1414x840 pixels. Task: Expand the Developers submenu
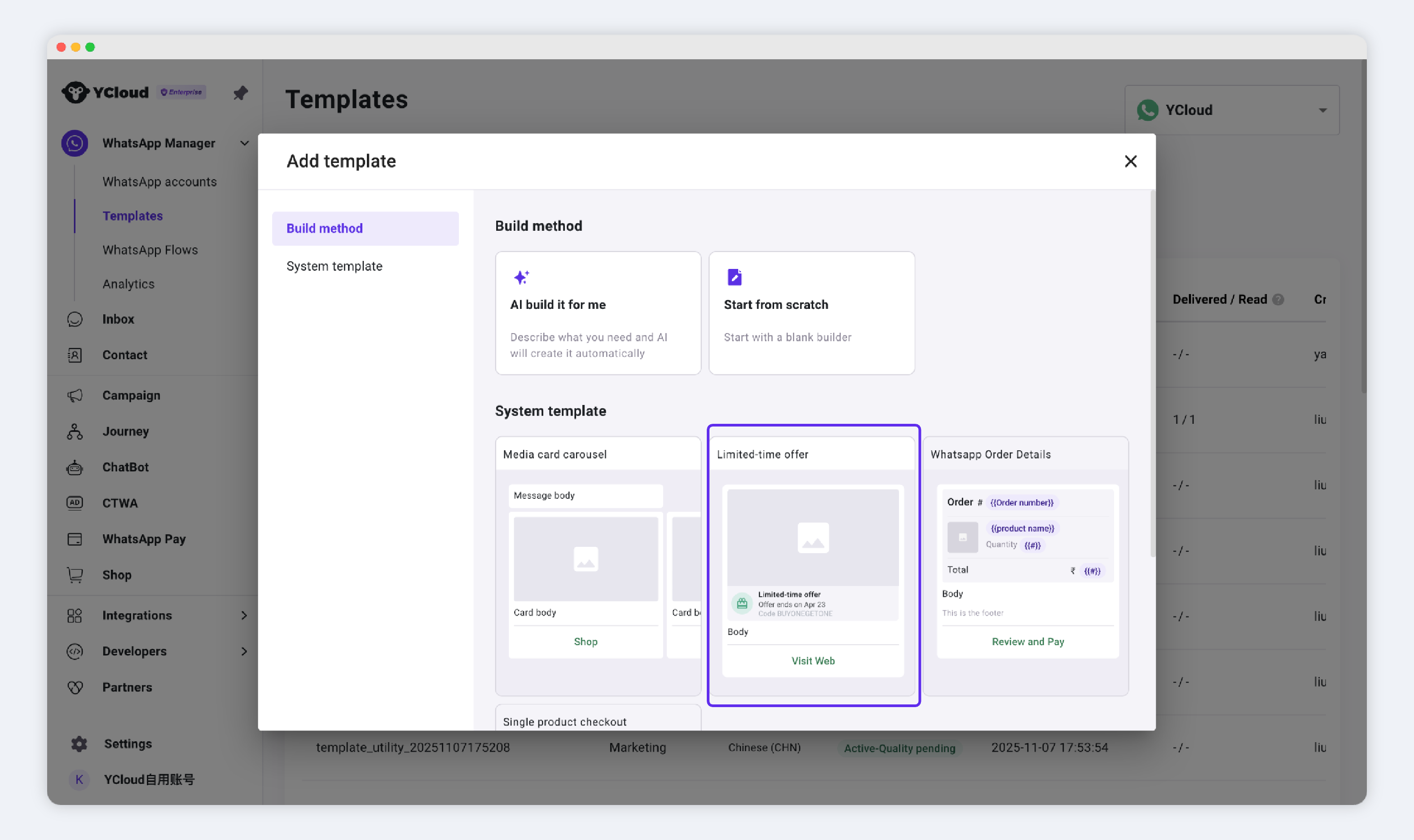click(x=245, y=651)
